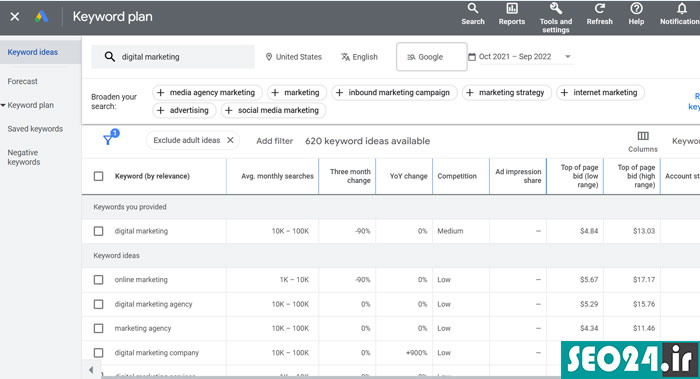Click the digital marketing agency keyword
The height and width of the screenshot is (379, 700).
tap(153, 304)
